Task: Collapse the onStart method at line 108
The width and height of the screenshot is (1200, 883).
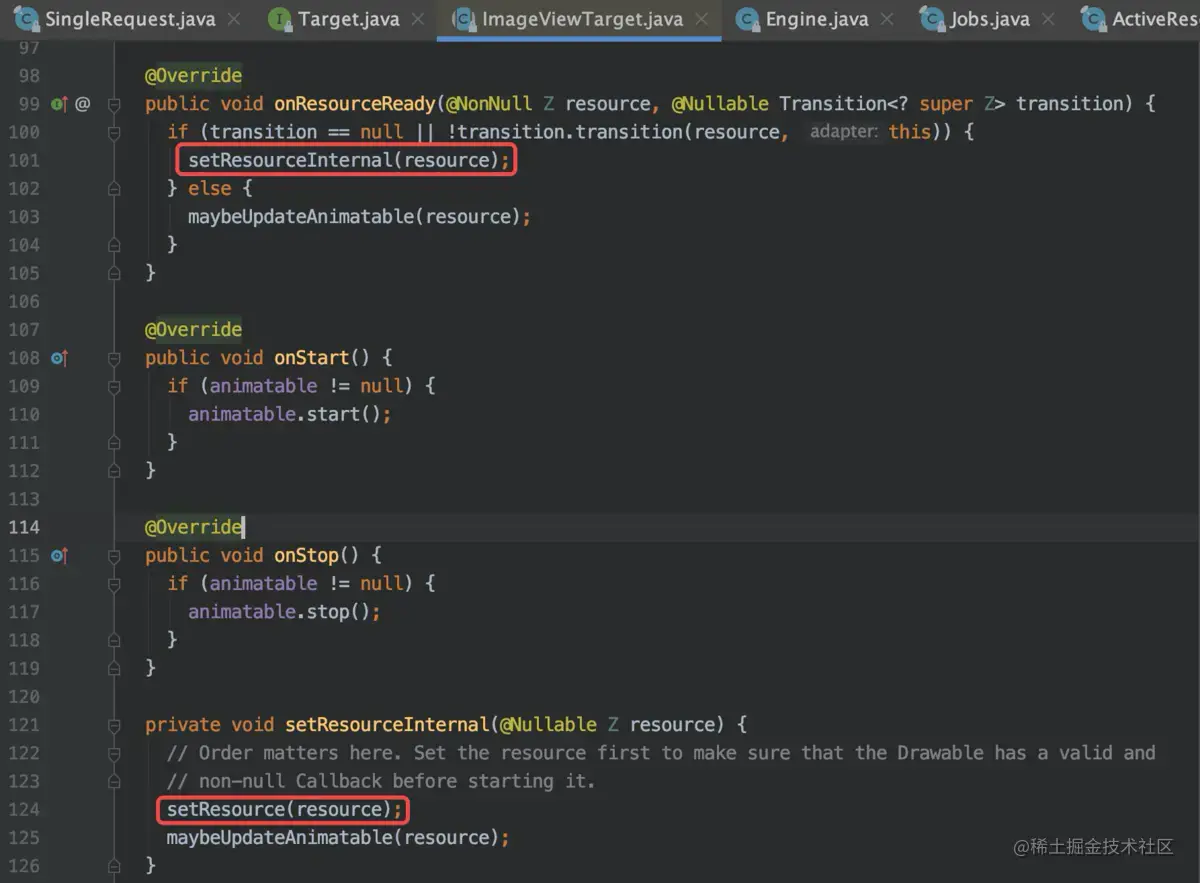Action: coord(114,357)
